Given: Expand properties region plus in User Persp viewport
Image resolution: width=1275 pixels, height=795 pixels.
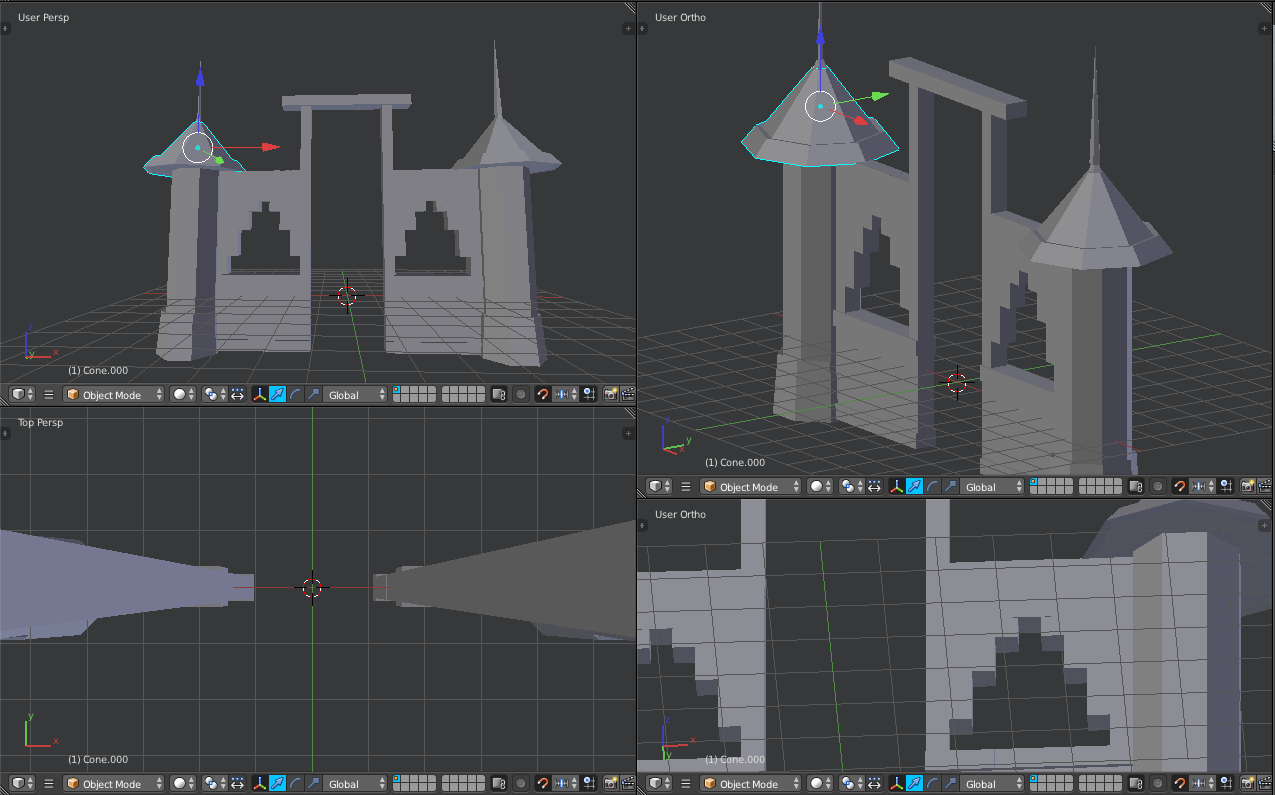Looking at the screenshot, I should click(628, 30).
